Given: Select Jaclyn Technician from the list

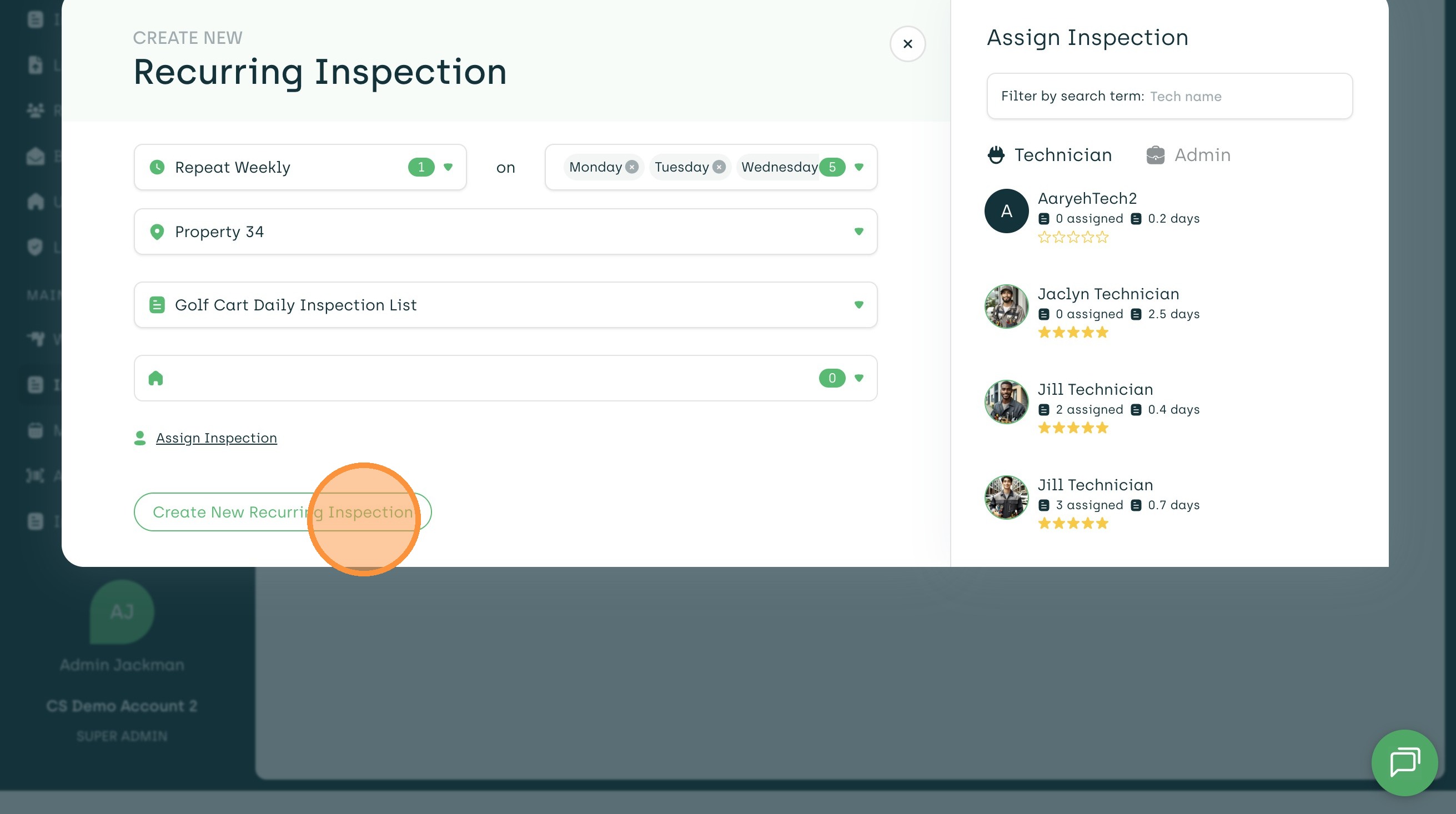Looking at the screenshot, I should coord(1108,294).
